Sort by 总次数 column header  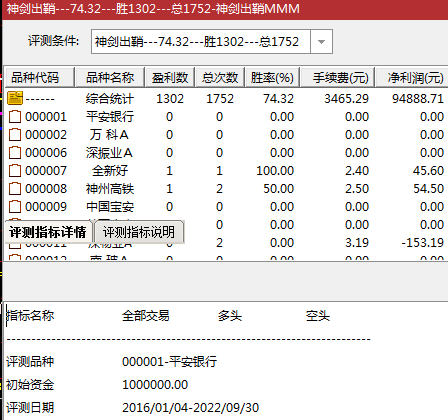[220, 77]
